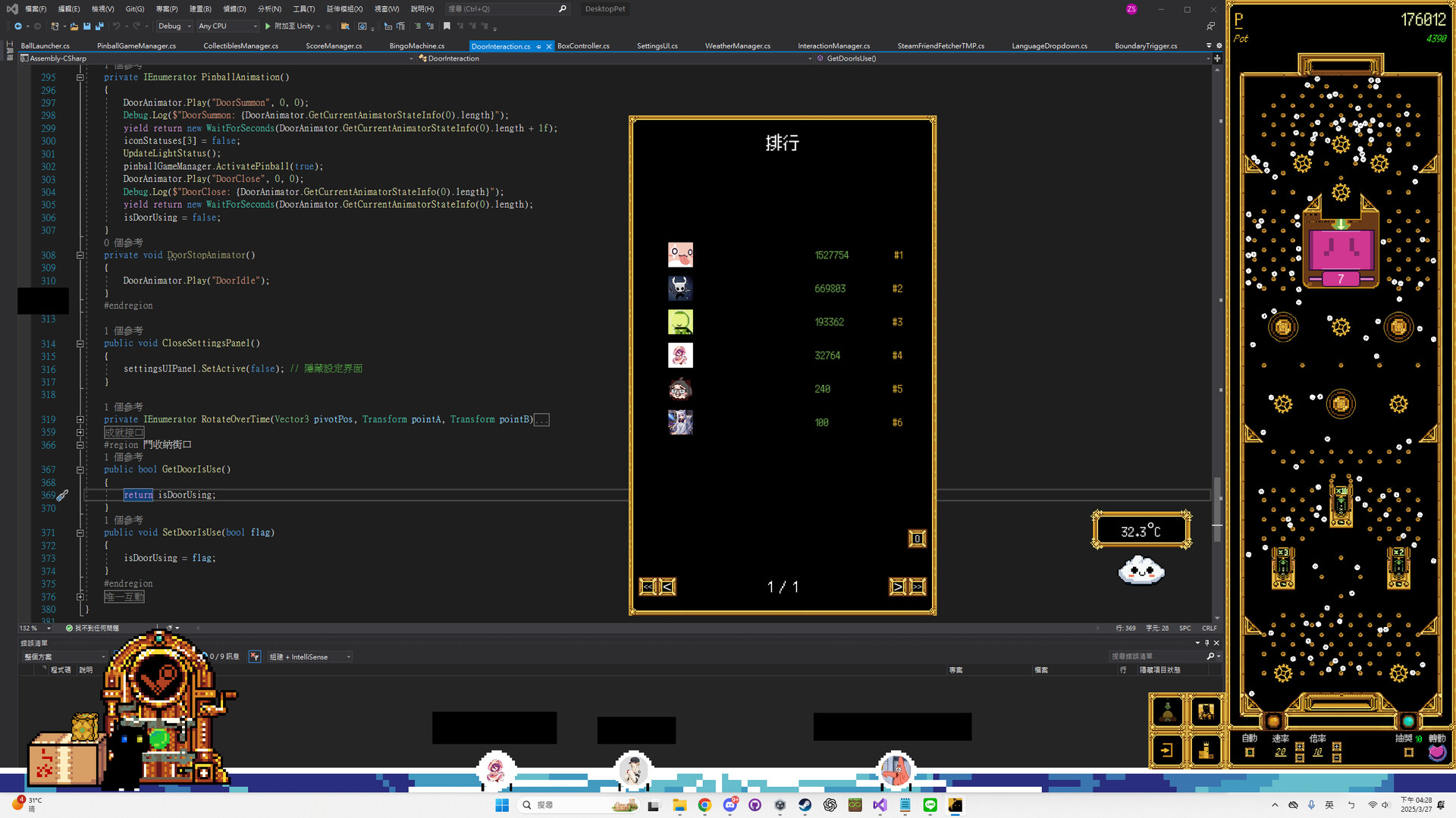Image resolution: width=1456 pixels, height=818 pixels.
Task: Click the cat portrait icon in game panel
Action: pos(1205,712)
